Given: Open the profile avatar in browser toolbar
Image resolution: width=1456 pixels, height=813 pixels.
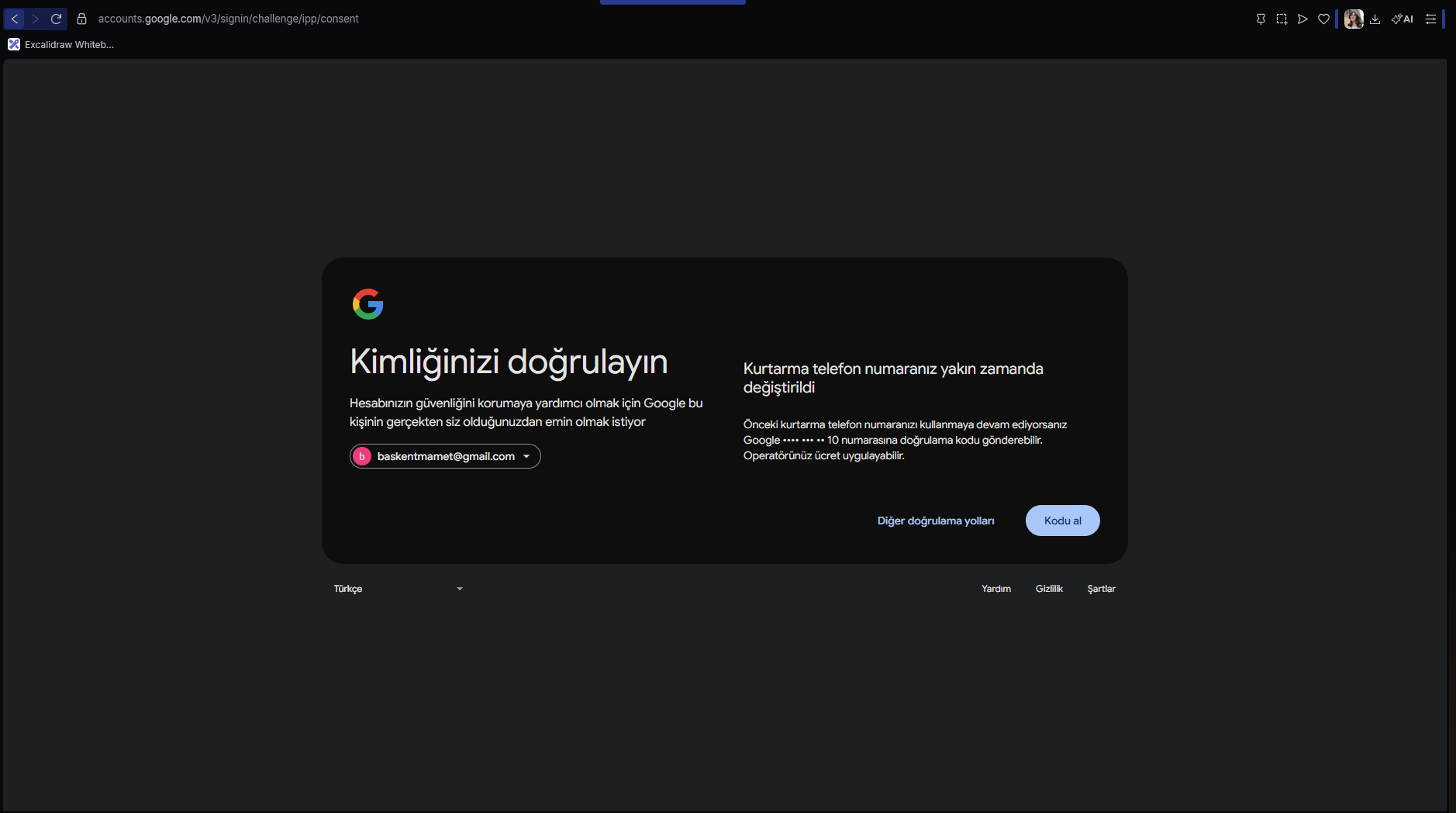Looking at the screenshot, I should click(x=1354, y=19).
